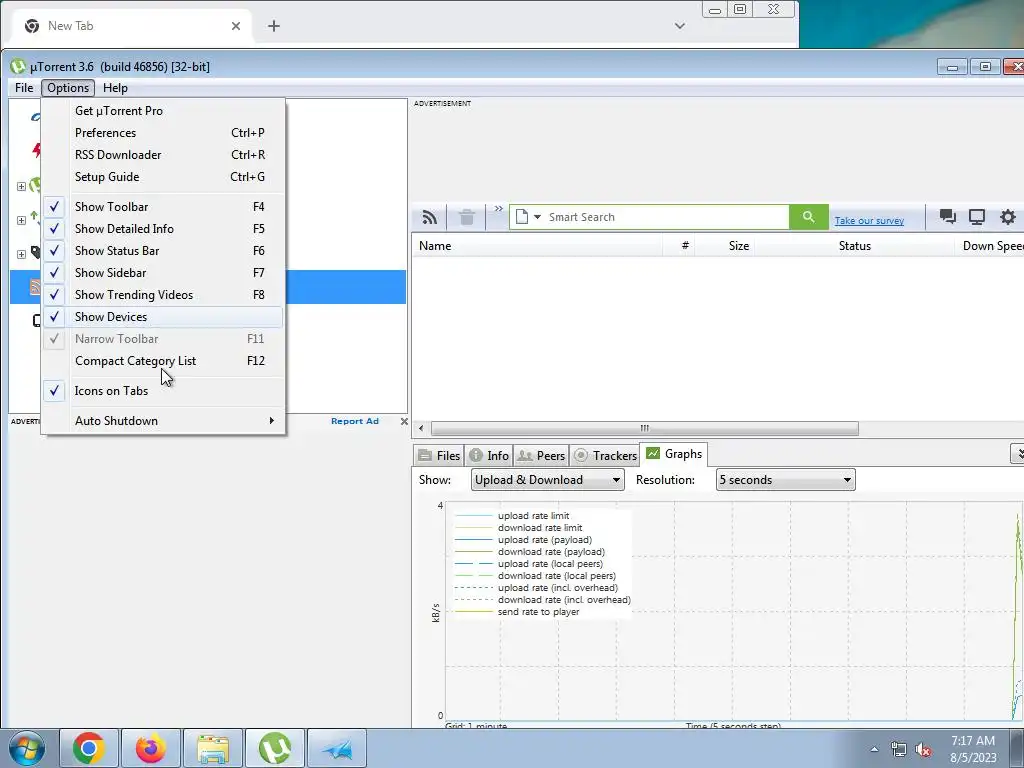Click the Smart Search input field

666,217
